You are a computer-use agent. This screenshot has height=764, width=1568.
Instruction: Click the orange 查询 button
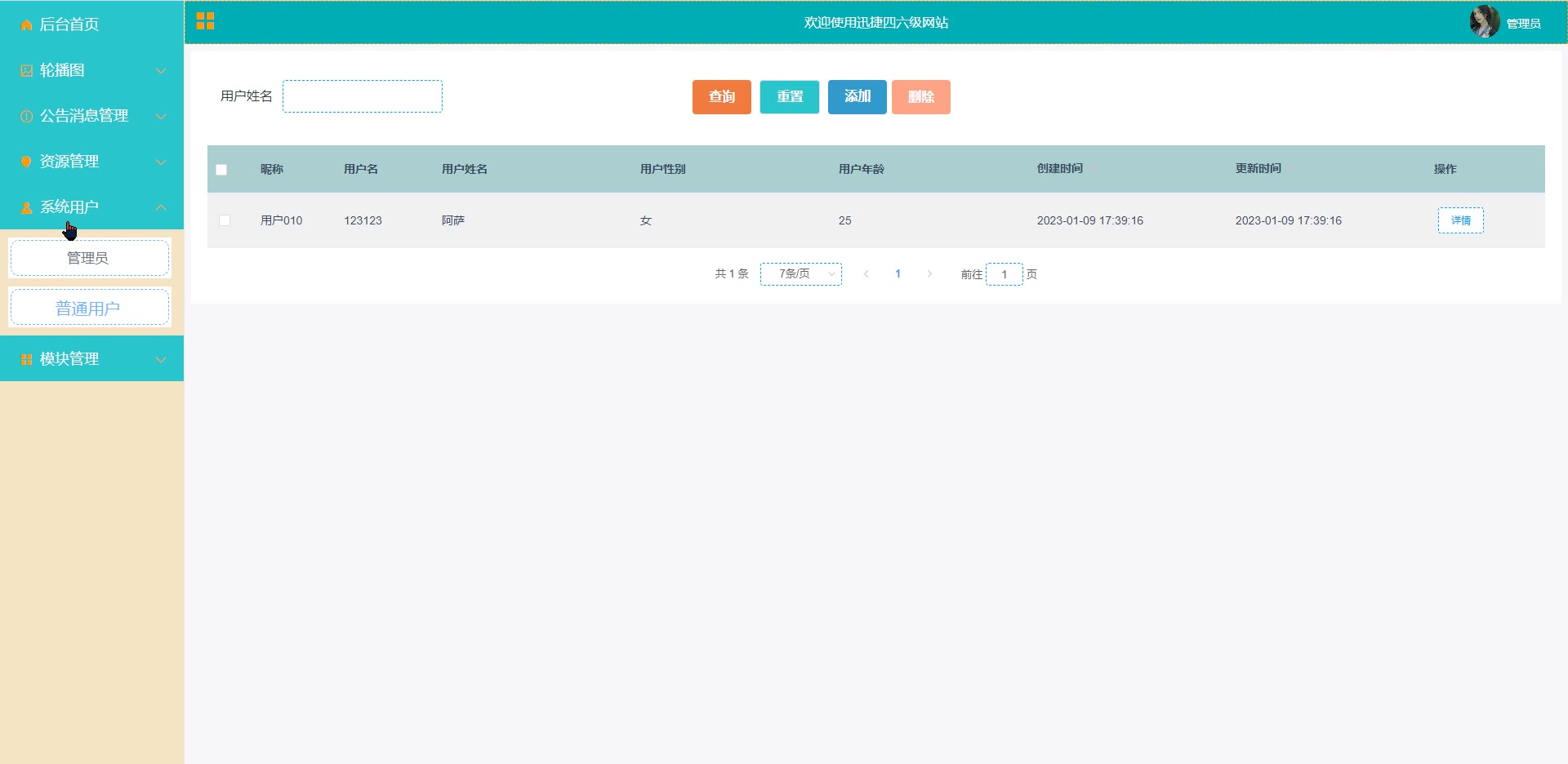coord(722,97)
